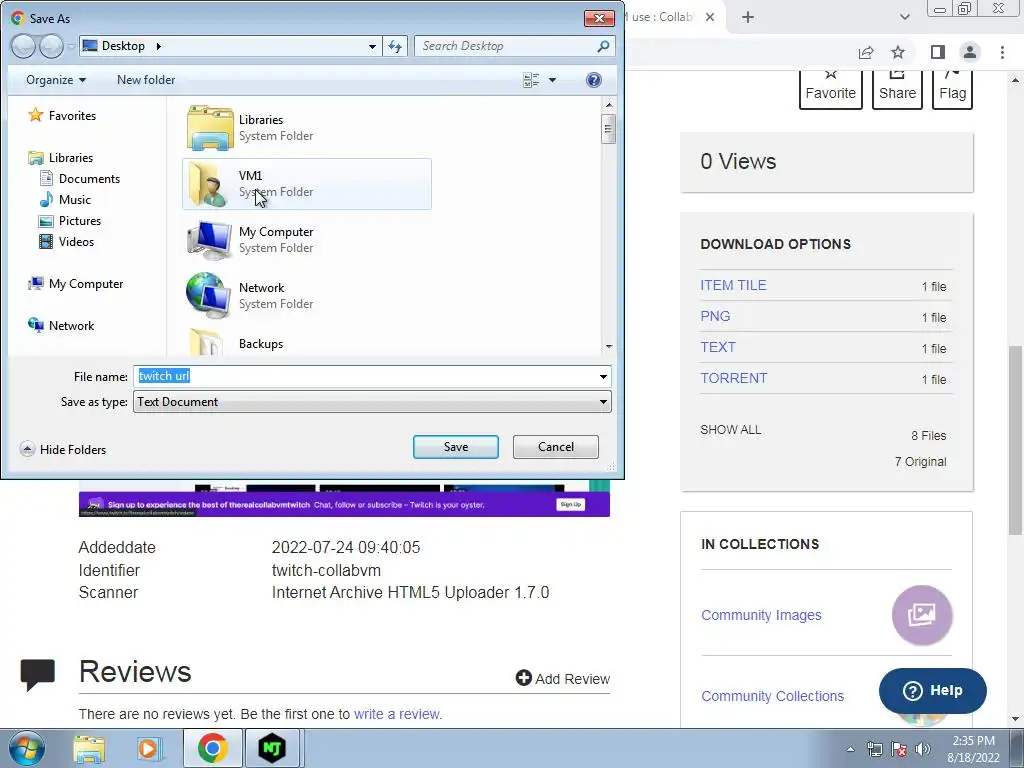Collapse folders with Hide Folders

point(63,449)
